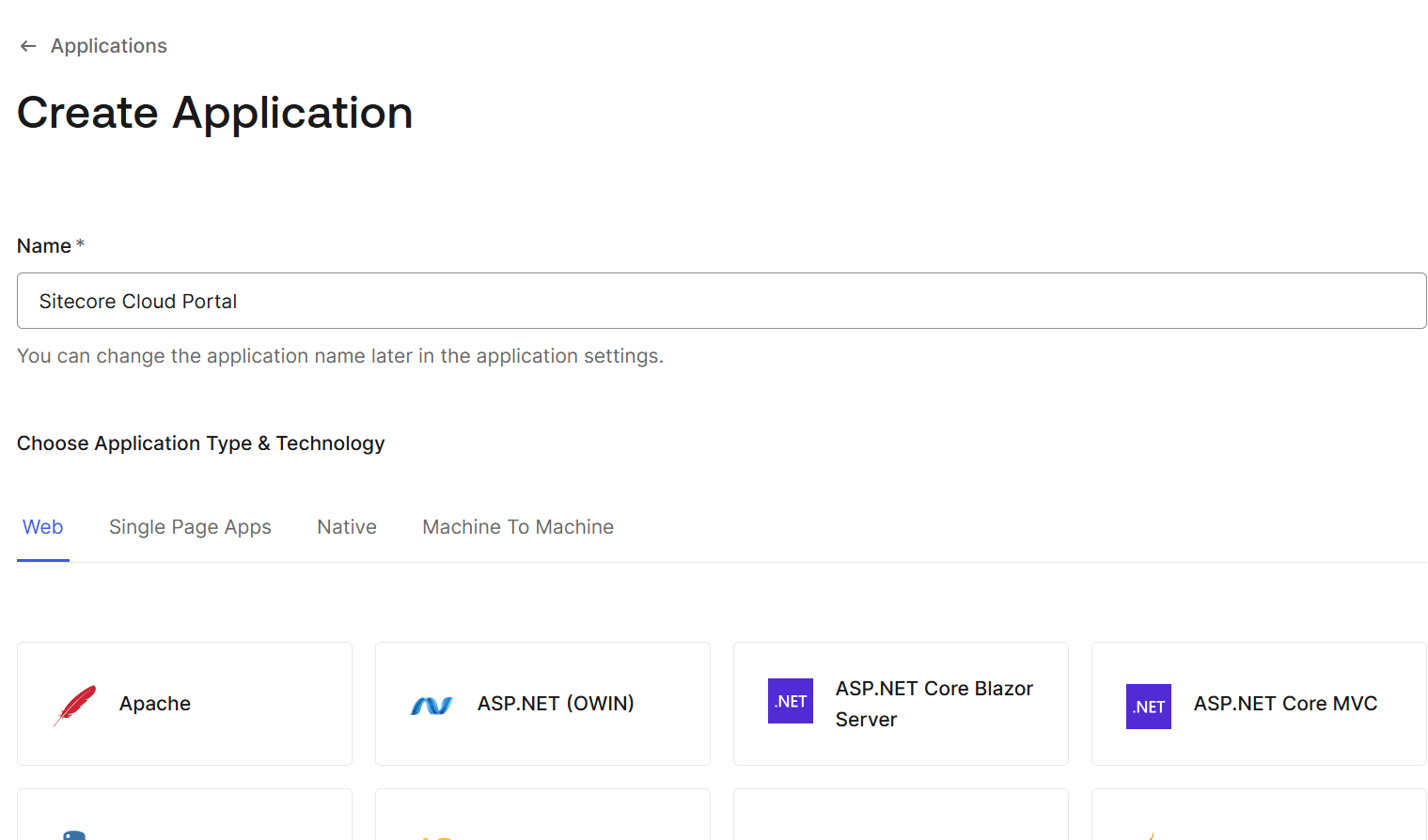The image size is (1428, 840).
Task: Click the back arrow beside Applications
Action: point(28,46)
